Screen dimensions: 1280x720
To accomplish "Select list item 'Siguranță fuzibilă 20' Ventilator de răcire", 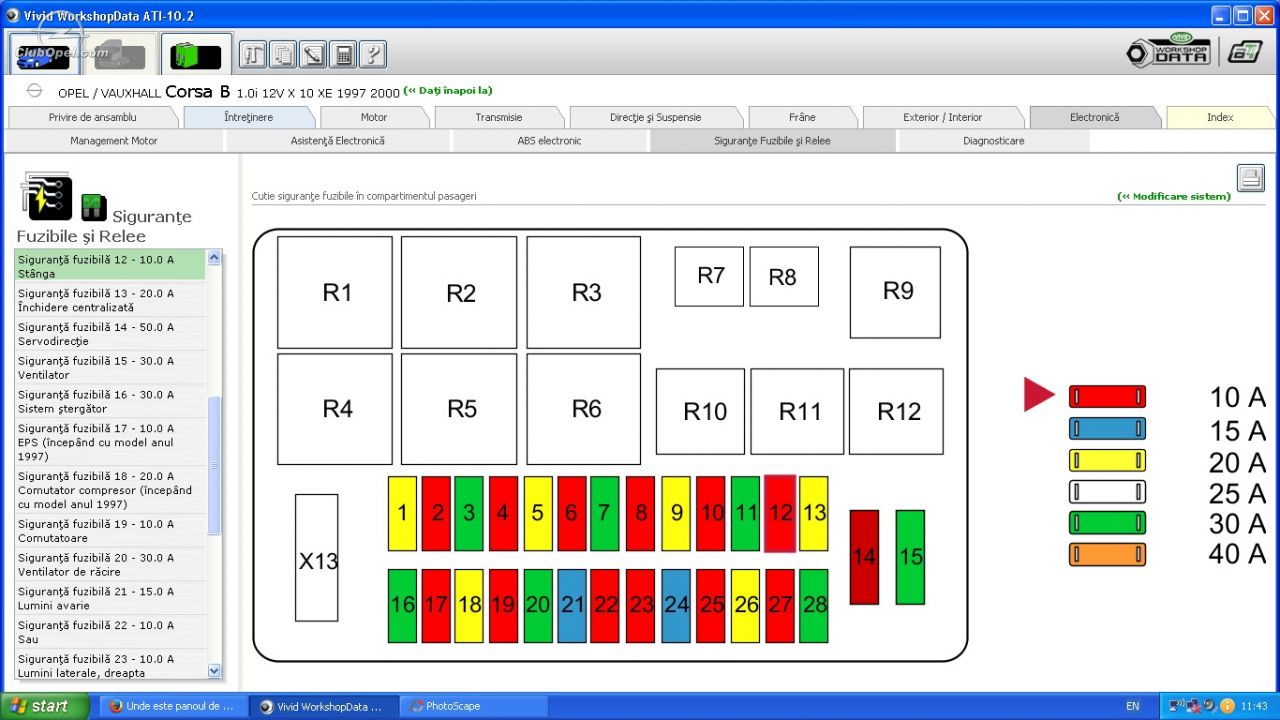I will 110,565.
